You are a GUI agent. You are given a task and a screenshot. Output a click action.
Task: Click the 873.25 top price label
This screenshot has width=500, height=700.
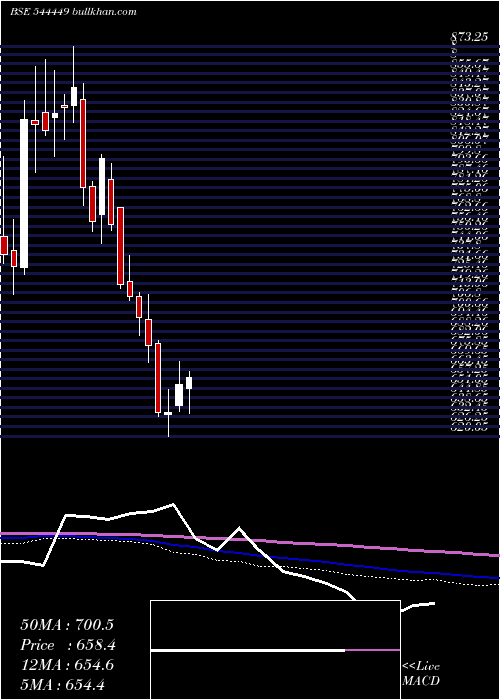[x=468, y=38]
